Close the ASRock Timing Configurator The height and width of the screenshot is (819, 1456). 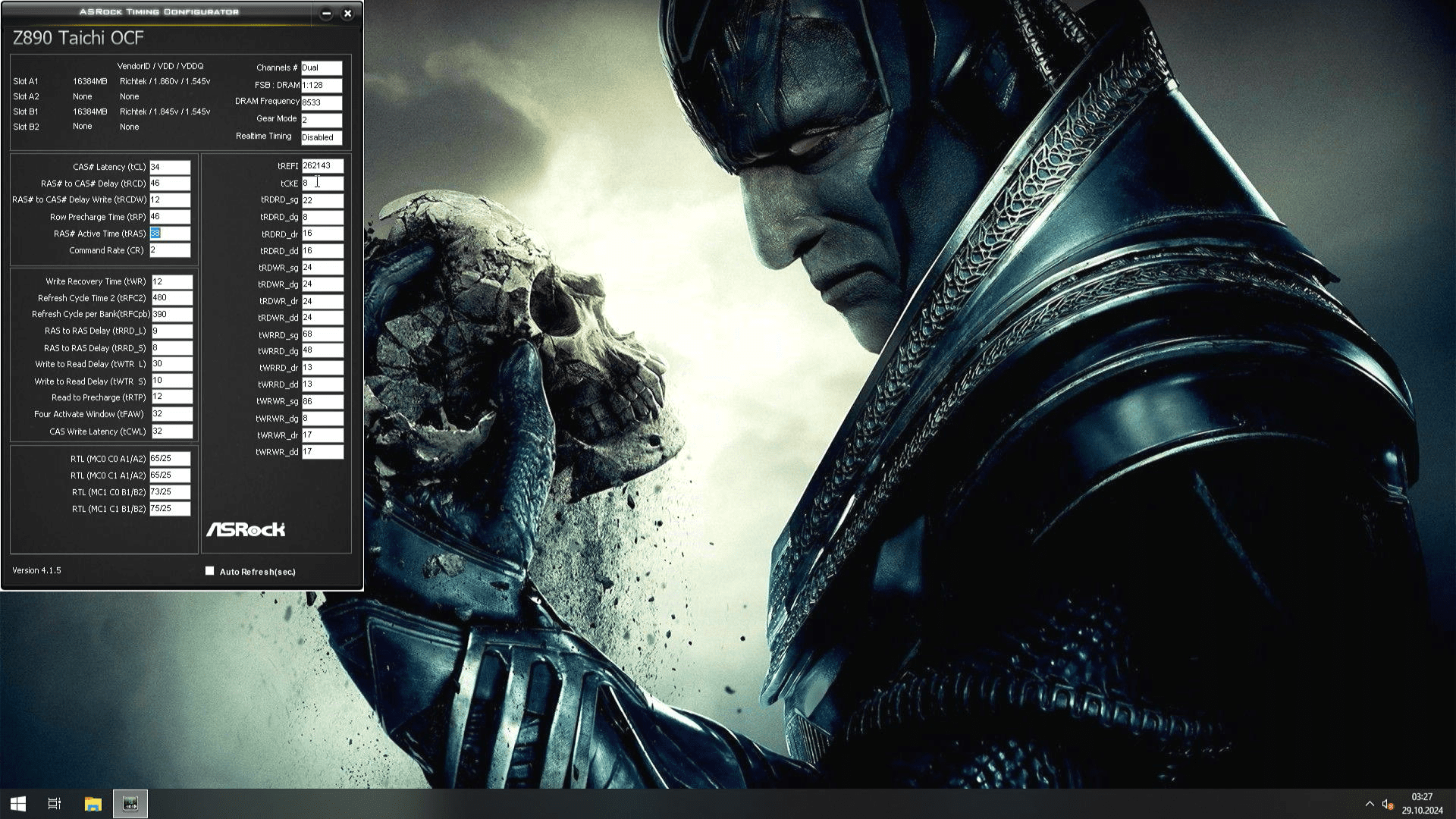(x=347, y=13)
